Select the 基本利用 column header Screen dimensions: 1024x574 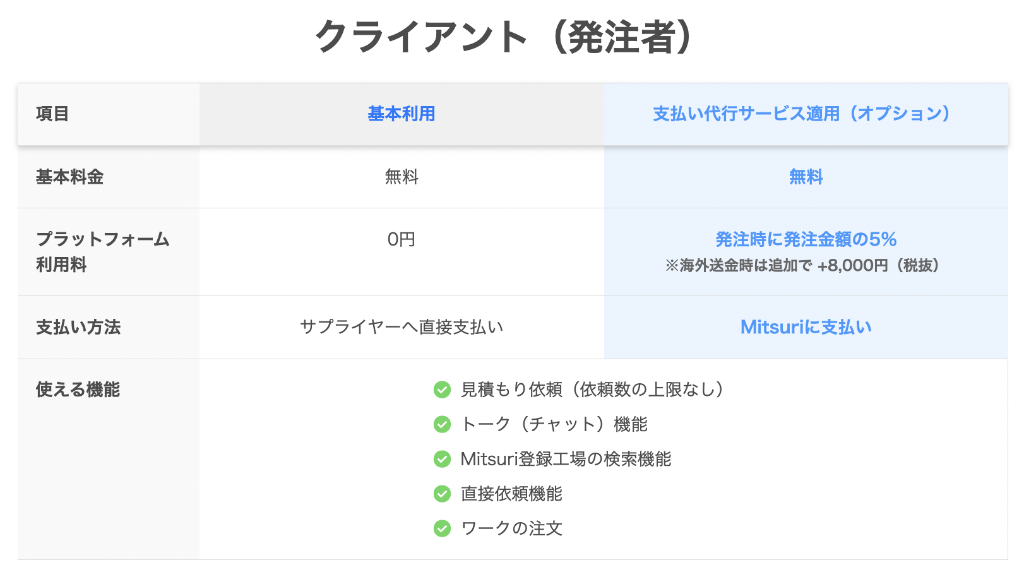[x=402, y=114]
